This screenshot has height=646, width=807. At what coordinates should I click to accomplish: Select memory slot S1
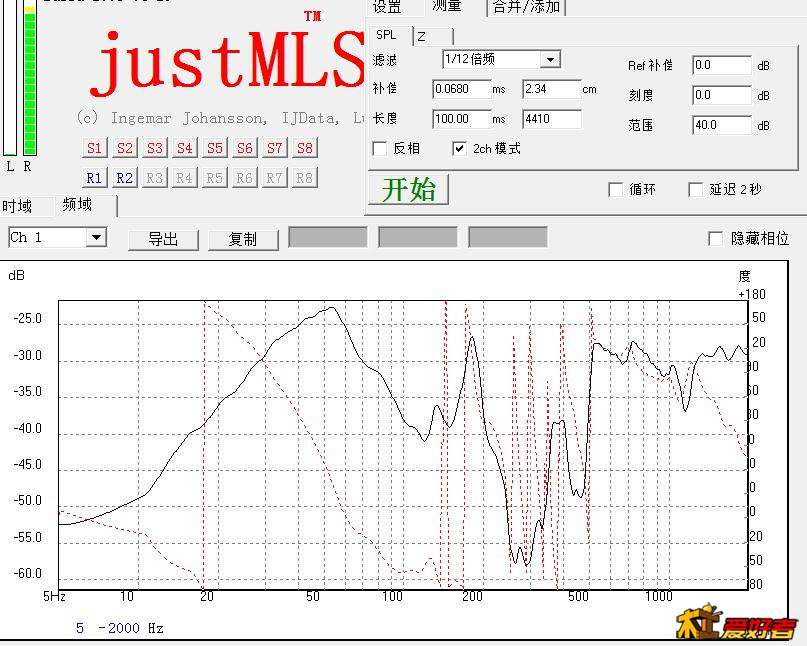point(94,147)
